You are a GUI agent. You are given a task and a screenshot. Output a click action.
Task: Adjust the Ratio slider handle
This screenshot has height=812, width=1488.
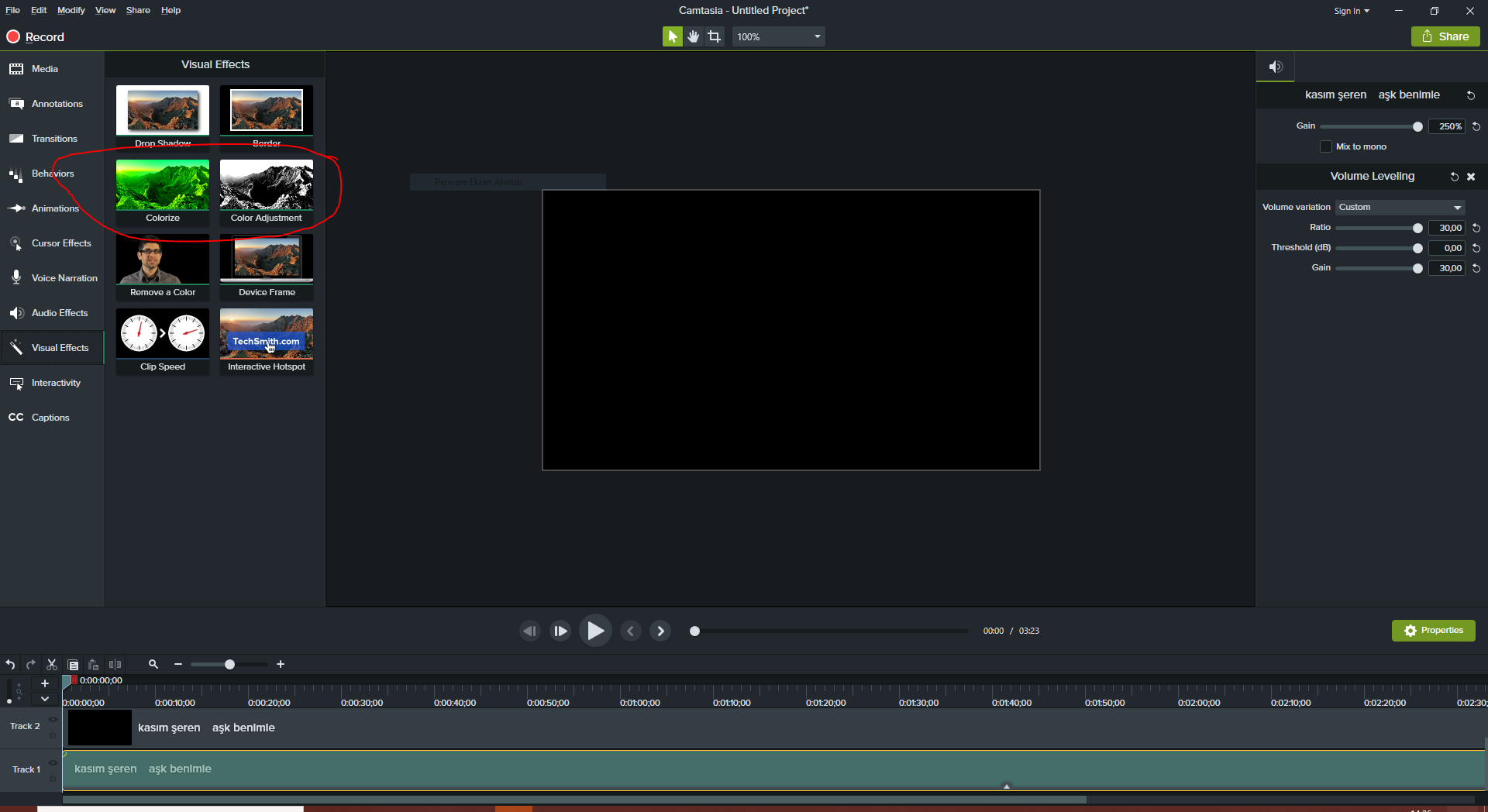click(1417, 228)
